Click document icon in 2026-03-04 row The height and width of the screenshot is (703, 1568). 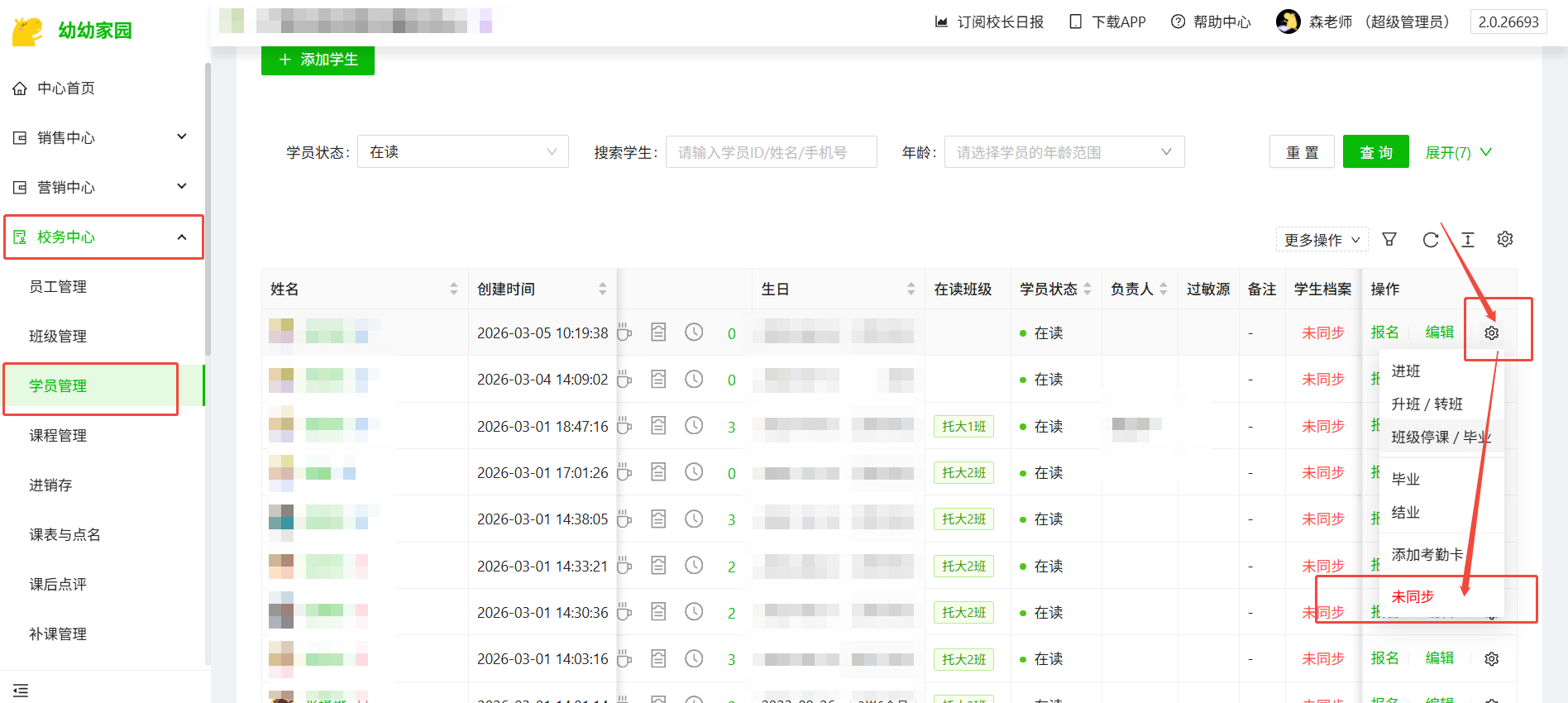pyautogui.click(x=658, y=380)
